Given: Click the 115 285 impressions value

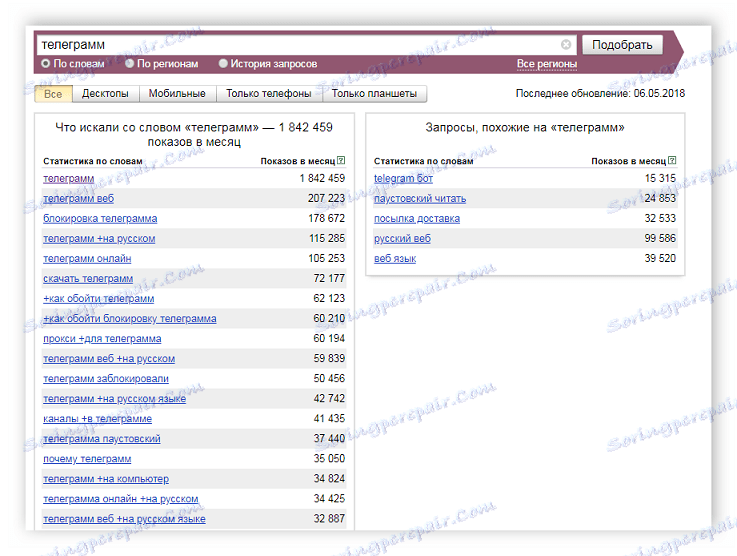Looking at the screenshot, I should [327, 238].
